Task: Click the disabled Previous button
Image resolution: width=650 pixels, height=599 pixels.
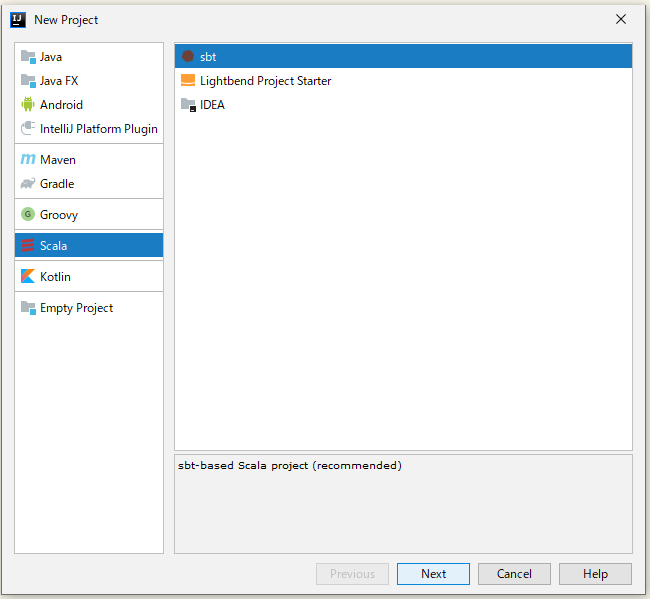Action: point(352,574)
